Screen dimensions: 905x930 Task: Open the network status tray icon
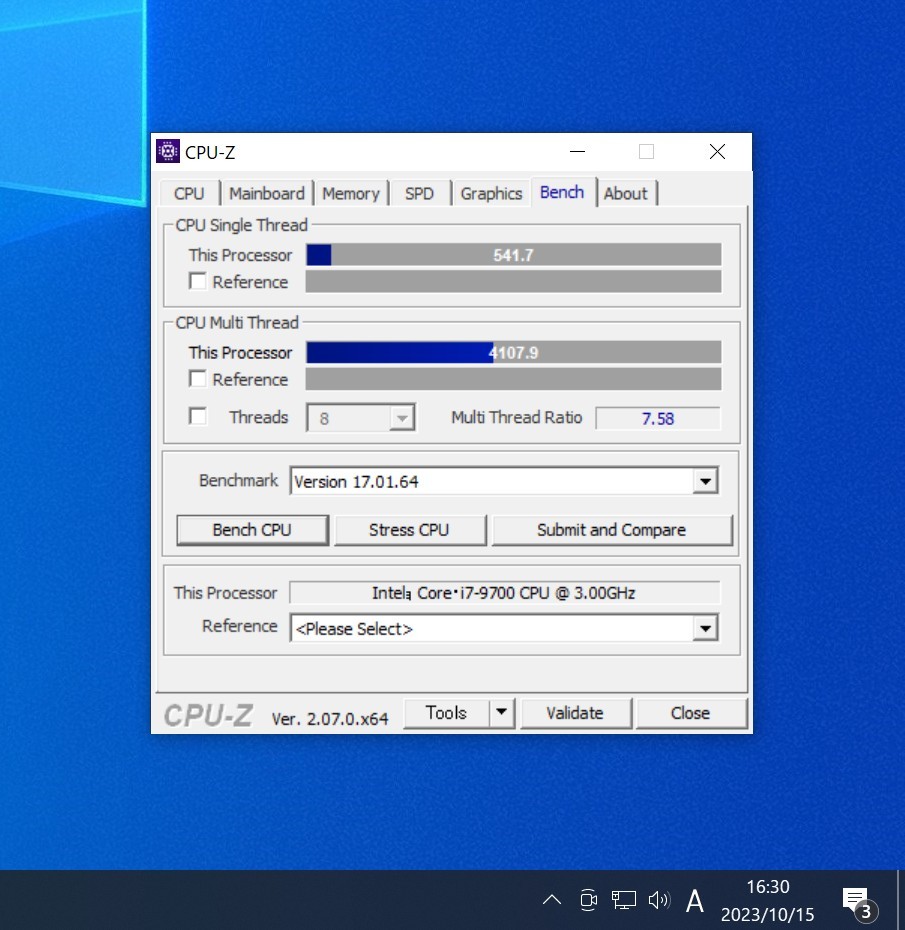(623, 900)
